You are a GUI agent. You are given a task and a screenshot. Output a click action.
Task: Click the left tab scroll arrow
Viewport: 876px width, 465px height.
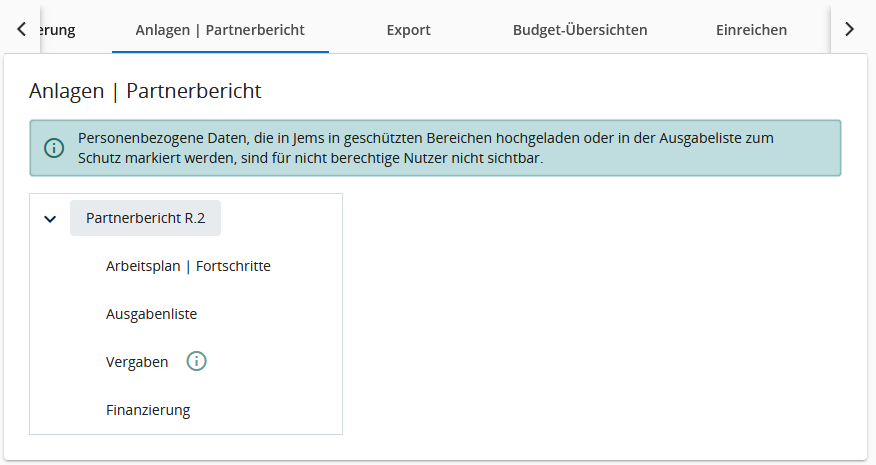pyautogui.click(x=21, y=29)
